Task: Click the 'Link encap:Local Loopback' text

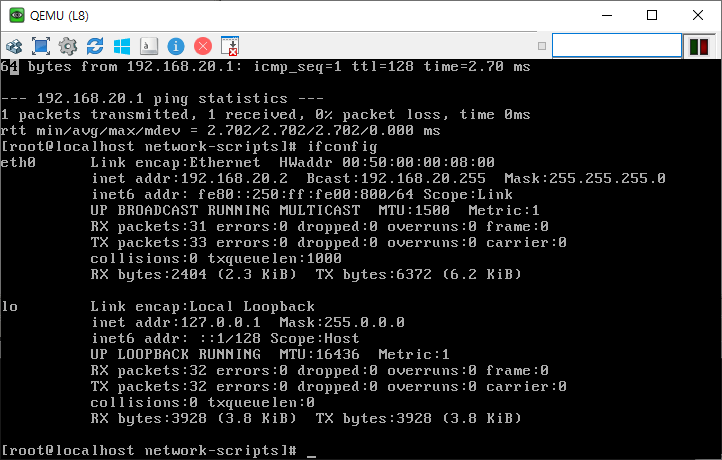Action: (x=203, y=306)
